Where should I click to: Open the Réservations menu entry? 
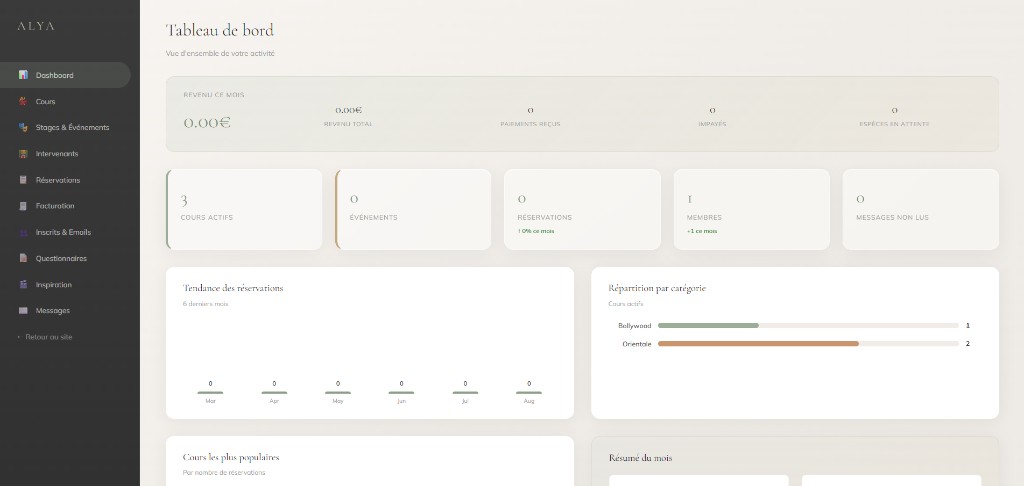tap(65, 180)
